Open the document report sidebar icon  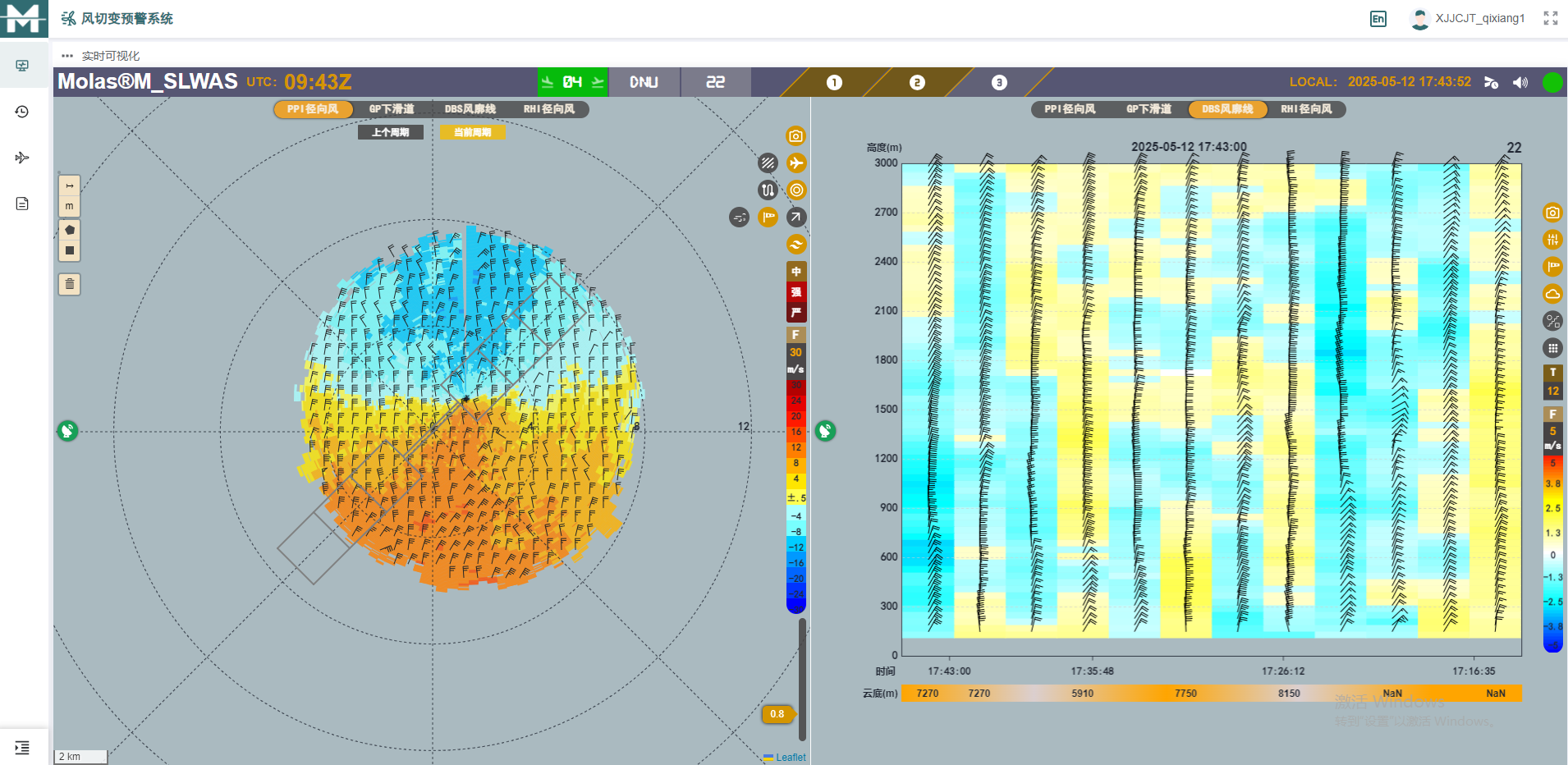coord(22,204)
